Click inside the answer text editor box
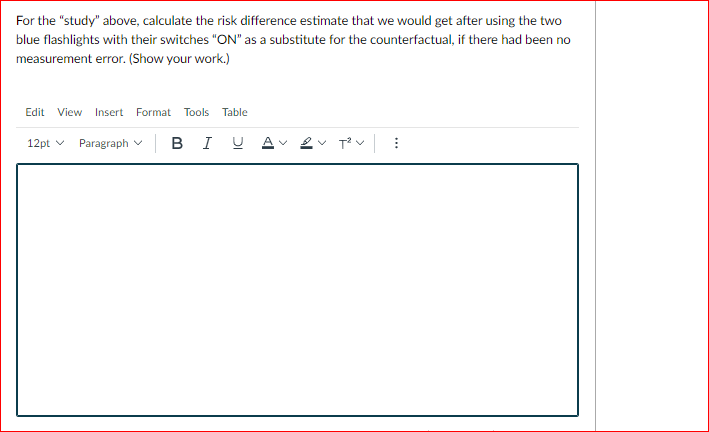The width and height of the screenshot is (709, 432). [x=298, y=290]
